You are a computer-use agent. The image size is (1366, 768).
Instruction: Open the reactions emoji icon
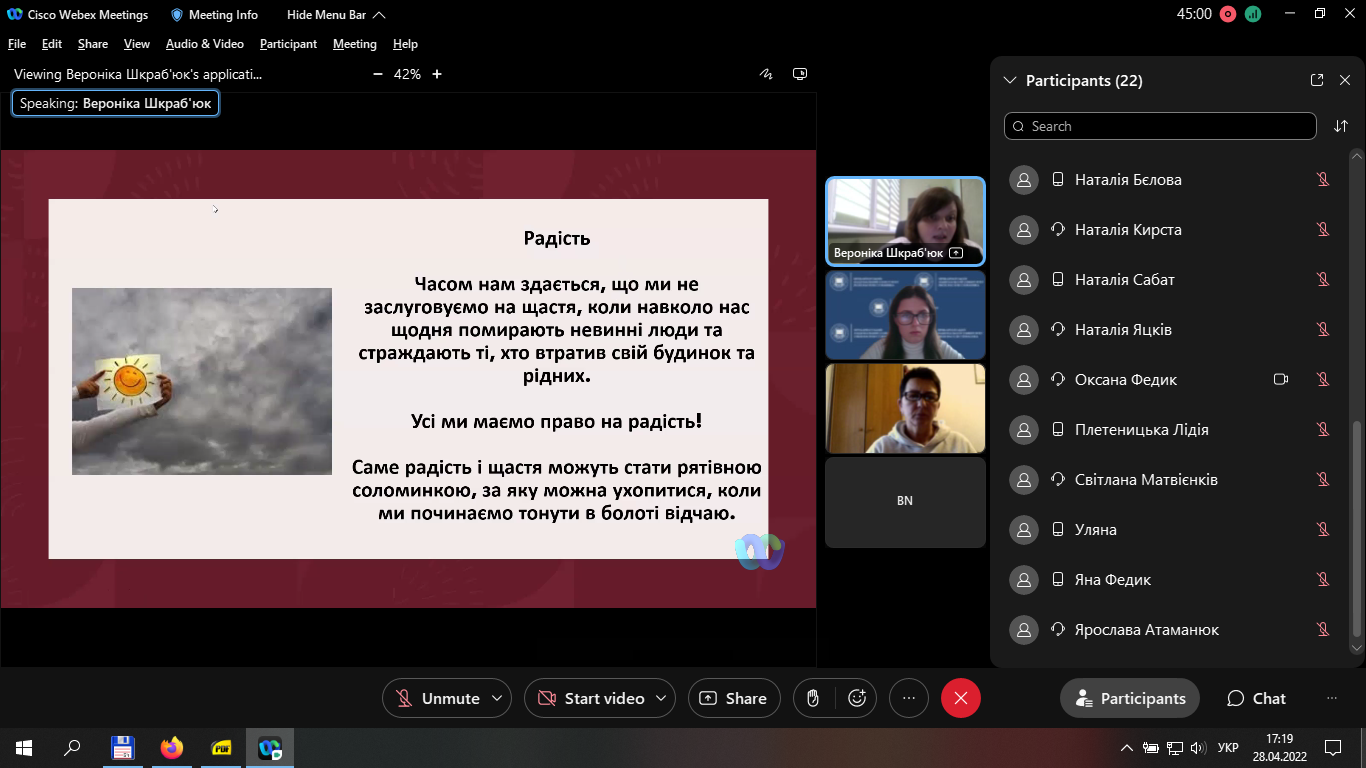856,698
